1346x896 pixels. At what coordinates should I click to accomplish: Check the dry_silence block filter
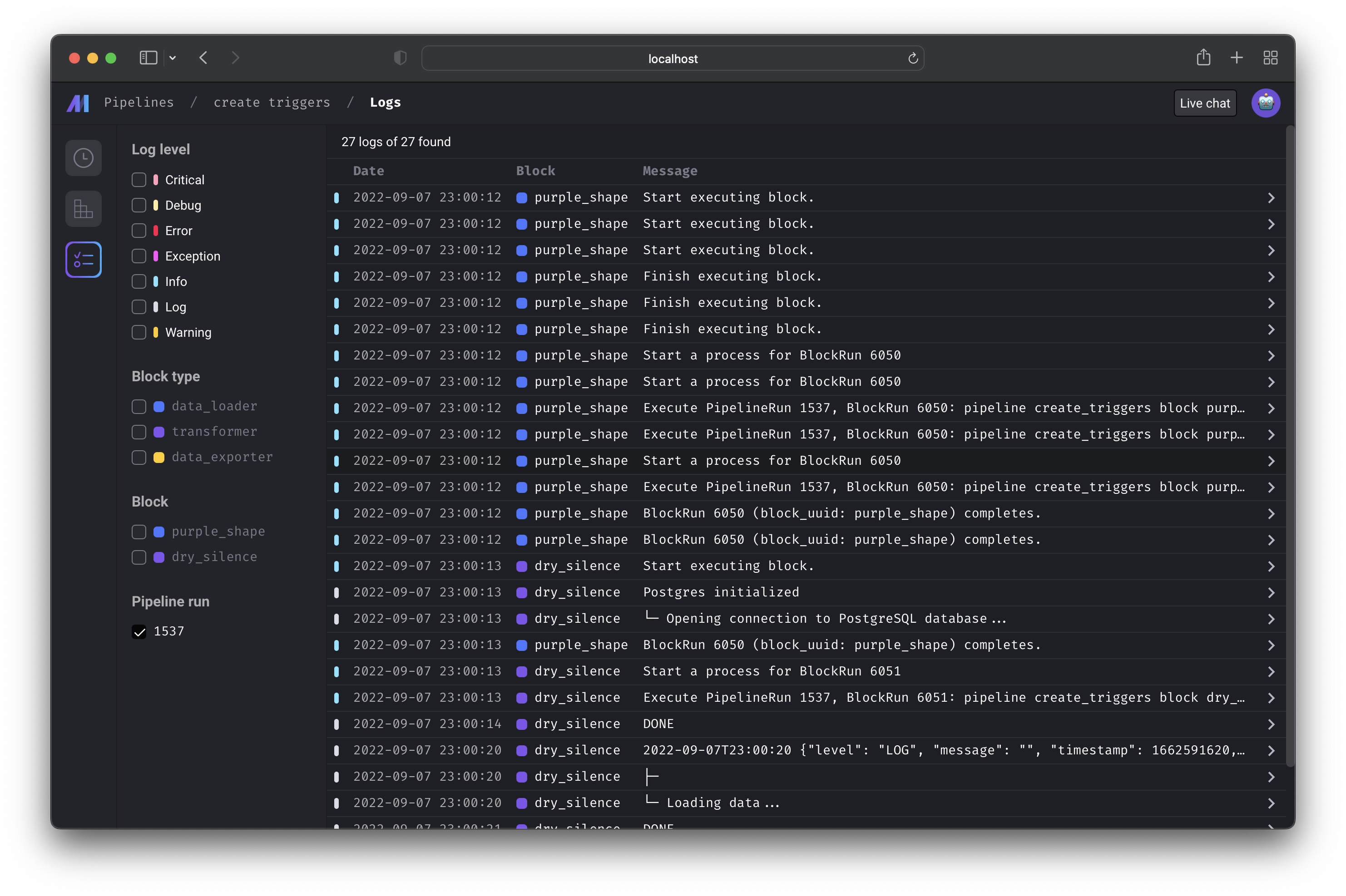(x=139, y=557)
